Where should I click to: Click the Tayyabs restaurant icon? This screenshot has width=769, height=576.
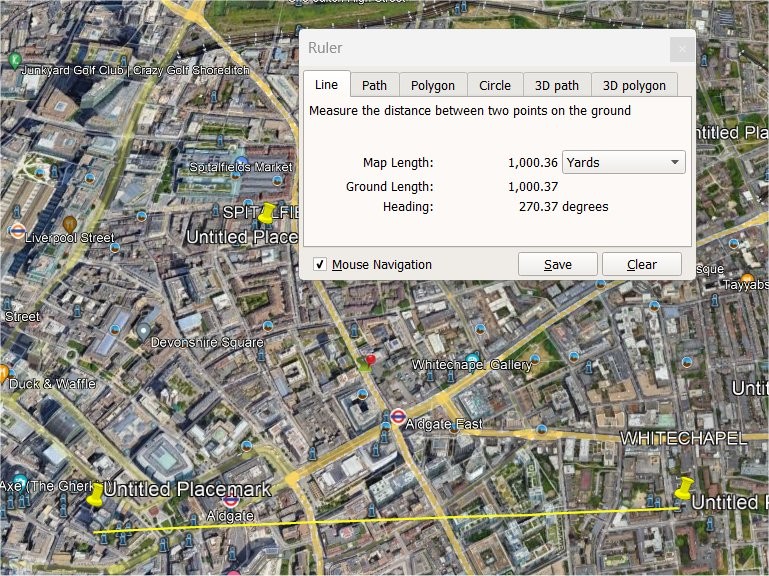click(x=747, y=280)
